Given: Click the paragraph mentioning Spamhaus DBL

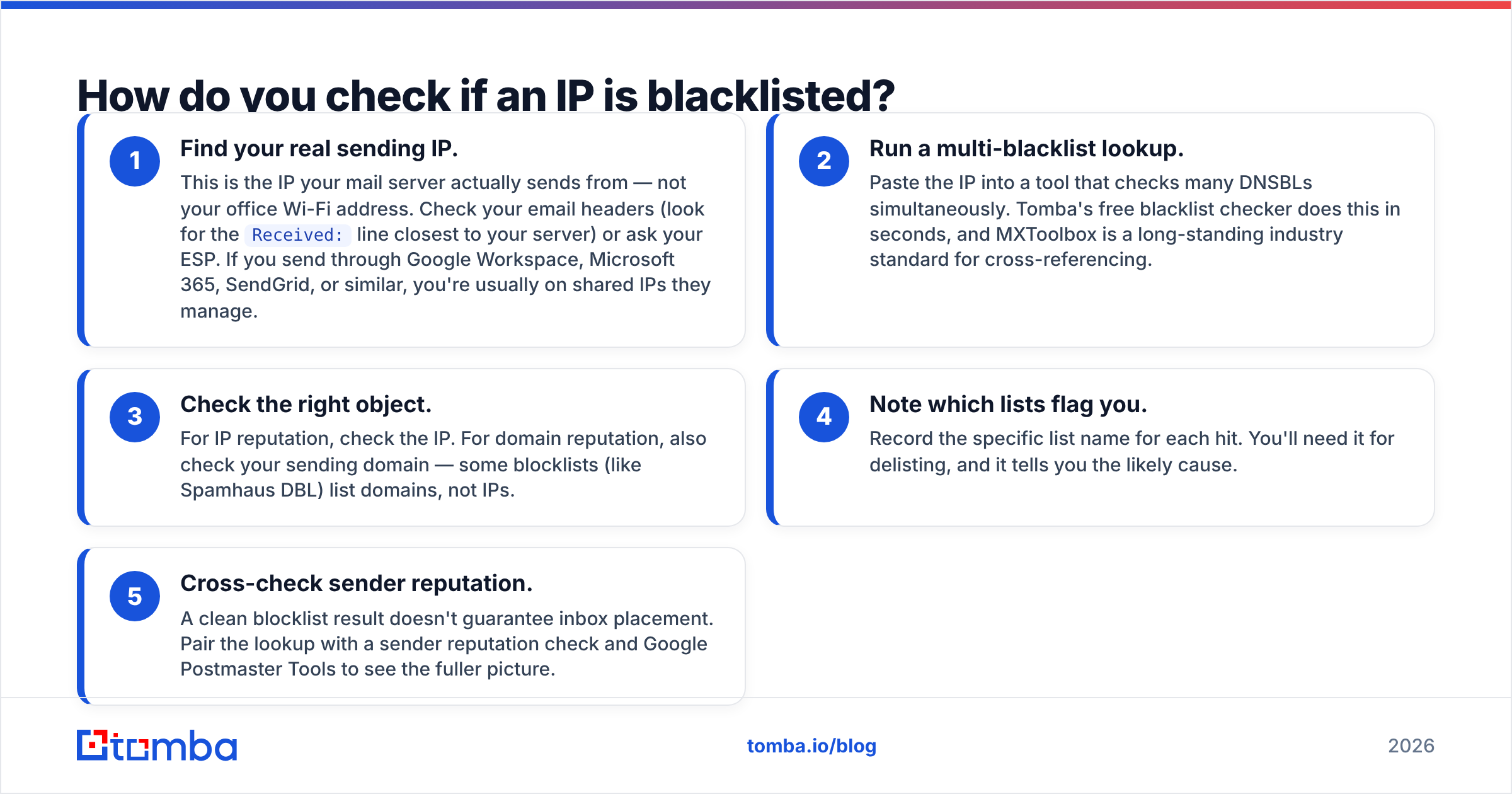Looking at the screenshot, I should (x=444, y=464).
